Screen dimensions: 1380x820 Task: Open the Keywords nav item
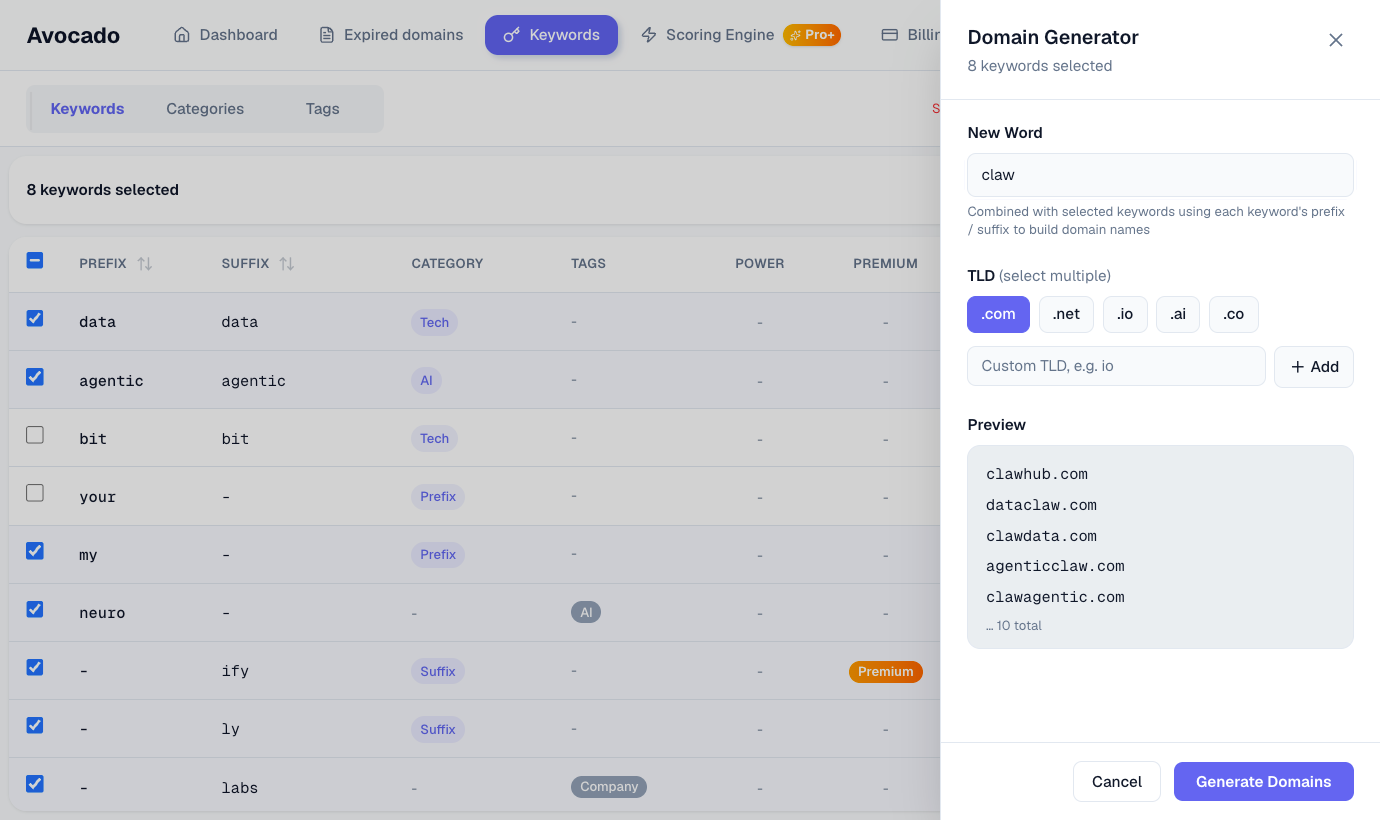point(551,35)
